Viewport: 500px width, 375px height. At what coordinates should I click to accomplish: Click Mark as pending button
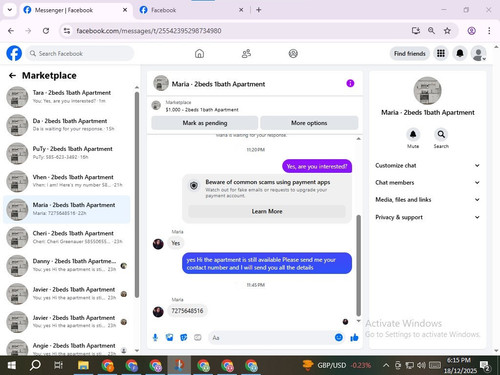point(205,123)
